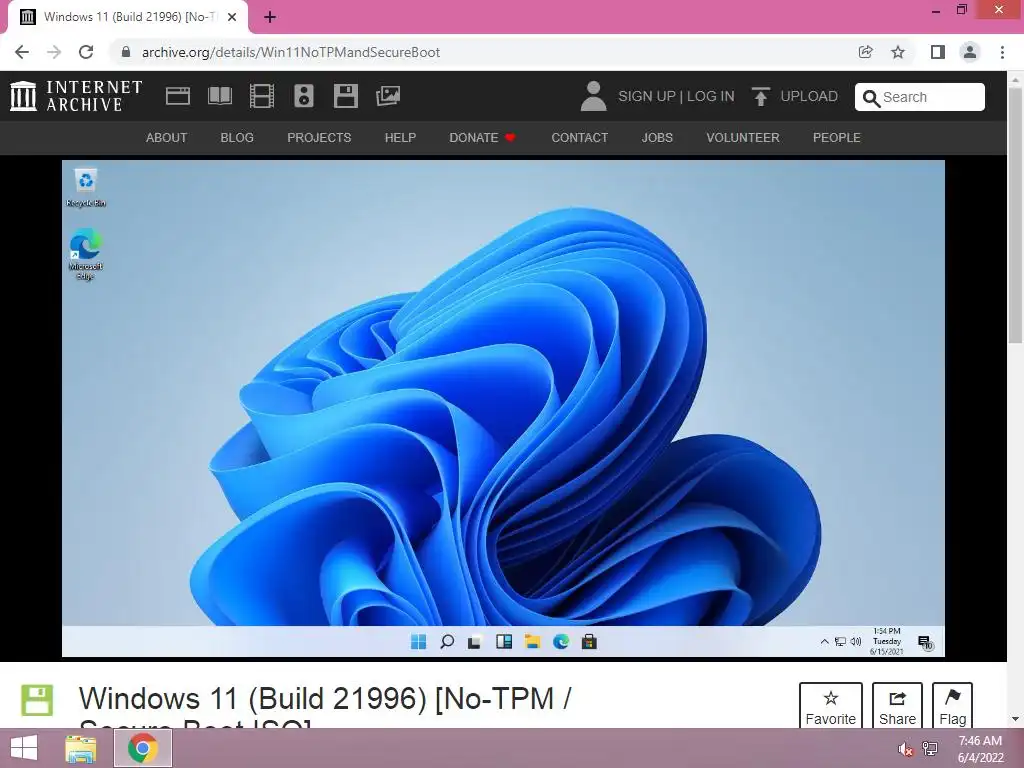Click the green software floppy icon near title

click(37, 700)
